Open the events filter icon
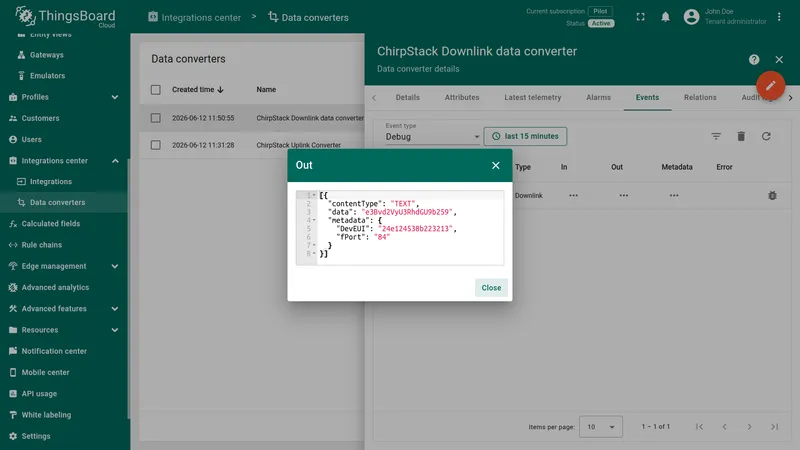Viewport: 800px width, 450px height. click(716, 136)
